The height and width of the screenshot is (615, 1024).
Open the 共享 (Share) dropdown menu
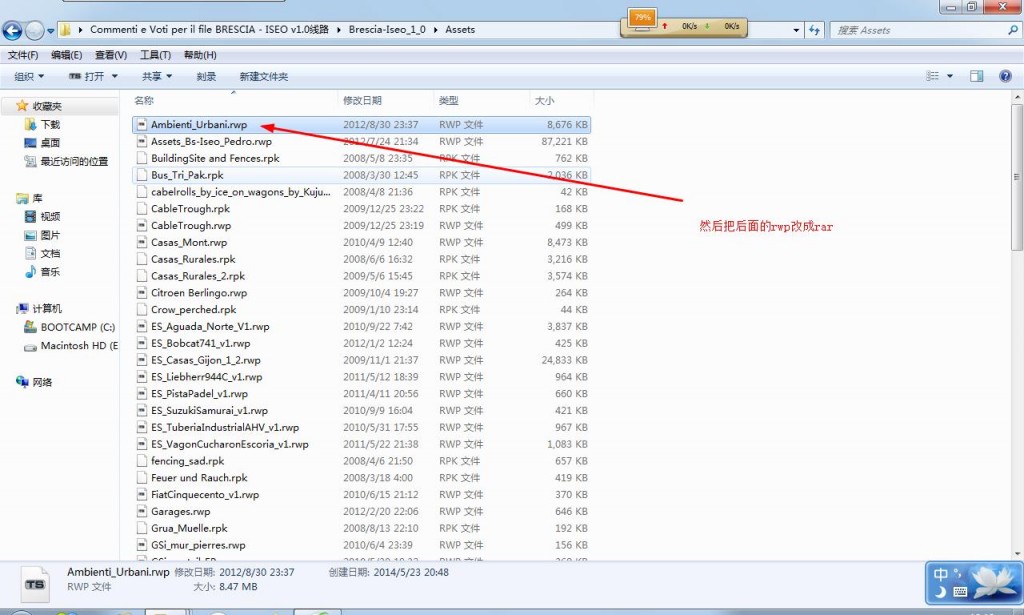coord(156,76)
